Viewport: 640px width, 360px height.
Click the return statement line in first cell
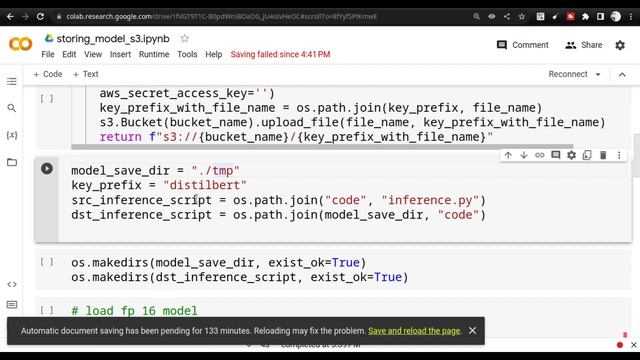pos(296,137)
